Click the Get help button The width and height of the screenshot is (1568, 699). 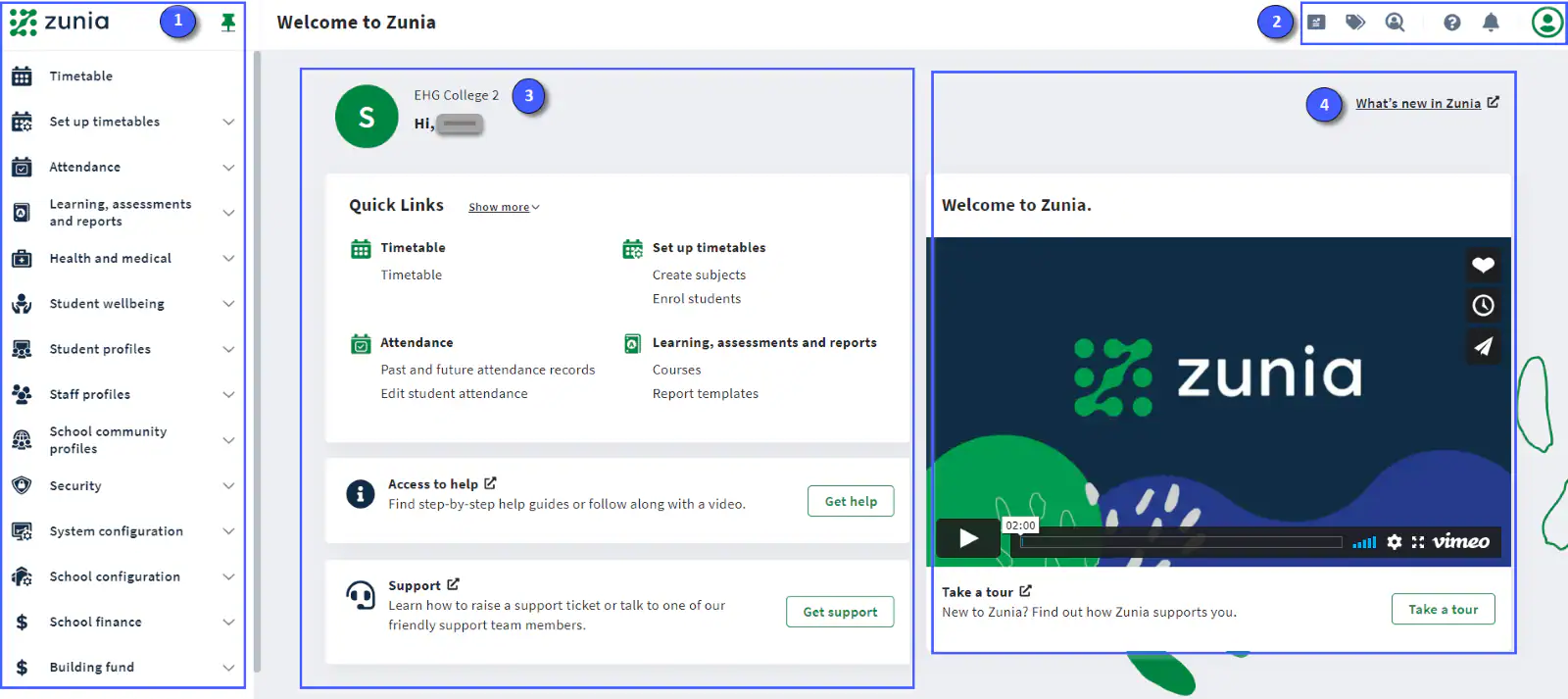(851, 501)
